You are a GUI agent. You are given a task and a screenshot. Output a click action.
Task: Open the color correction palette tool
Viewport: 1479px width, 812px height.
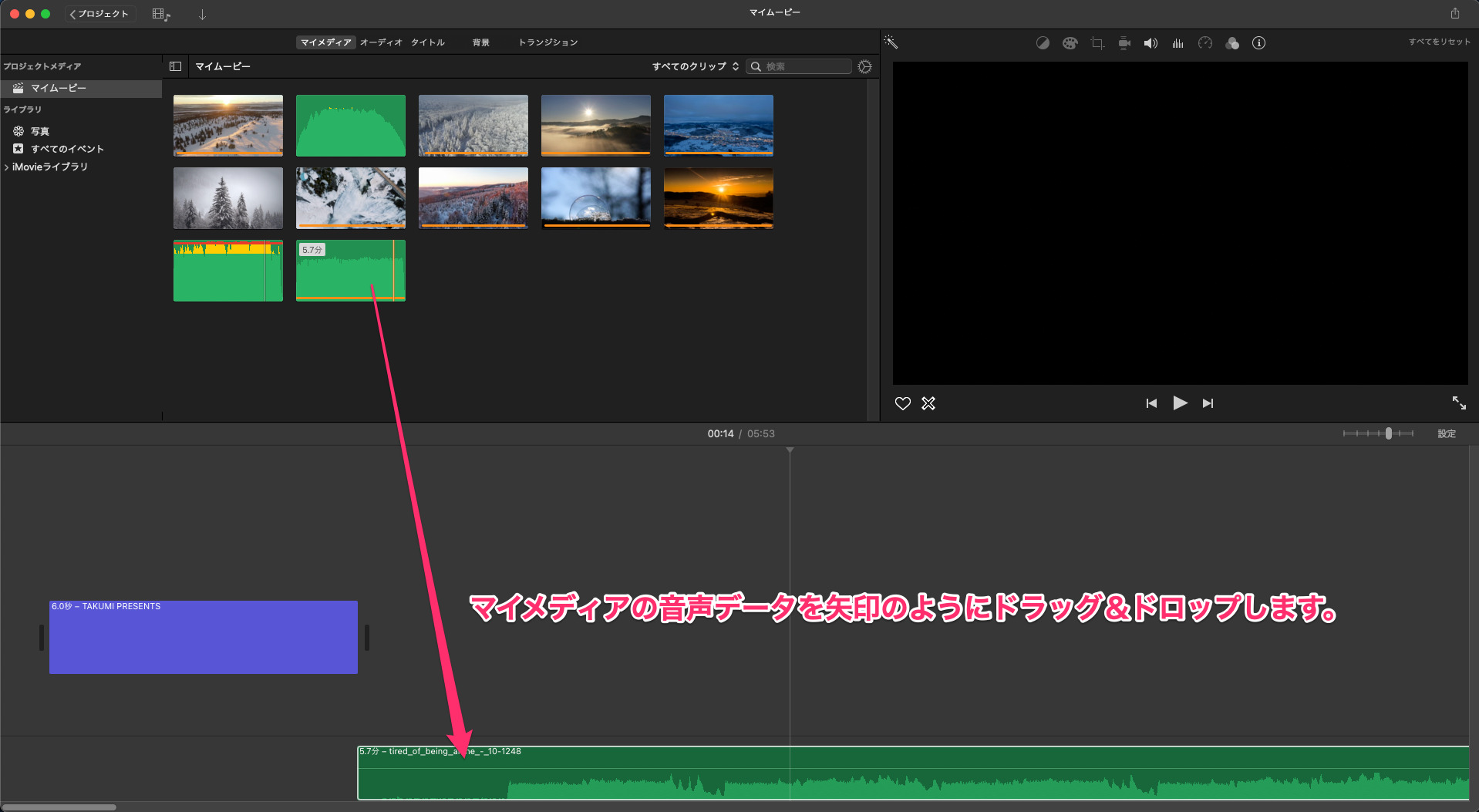[1070, 43]
